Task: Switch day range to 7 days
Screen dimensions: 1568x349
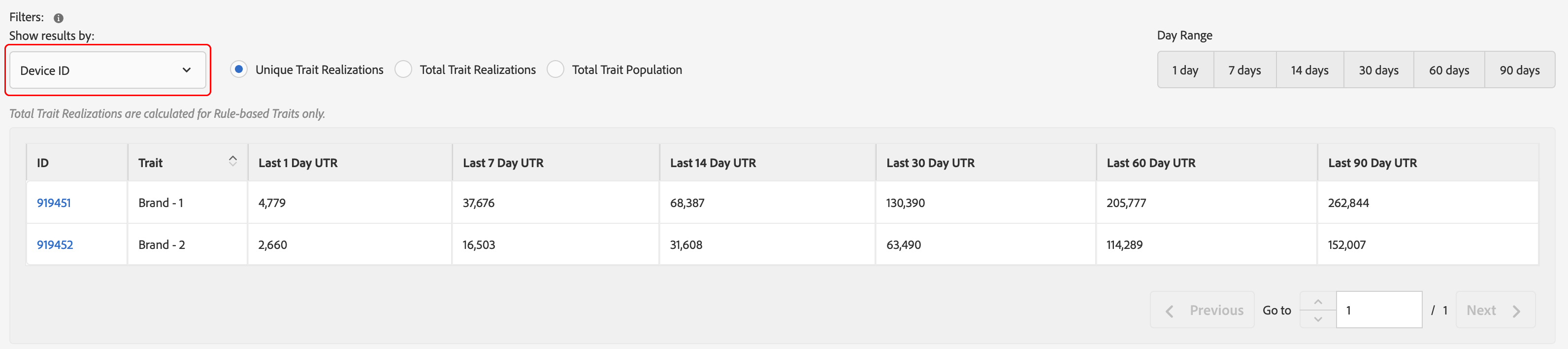Action: 1244,70
